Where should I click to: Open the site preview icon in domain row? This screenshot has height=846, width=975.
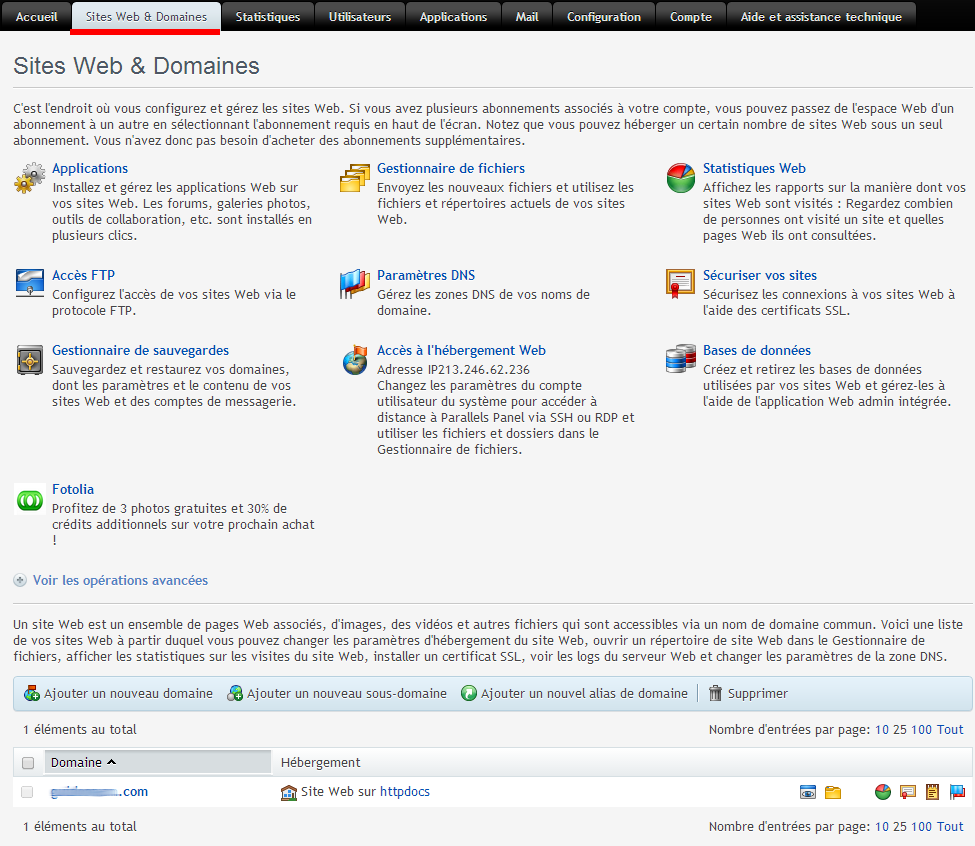click(808, 792)
